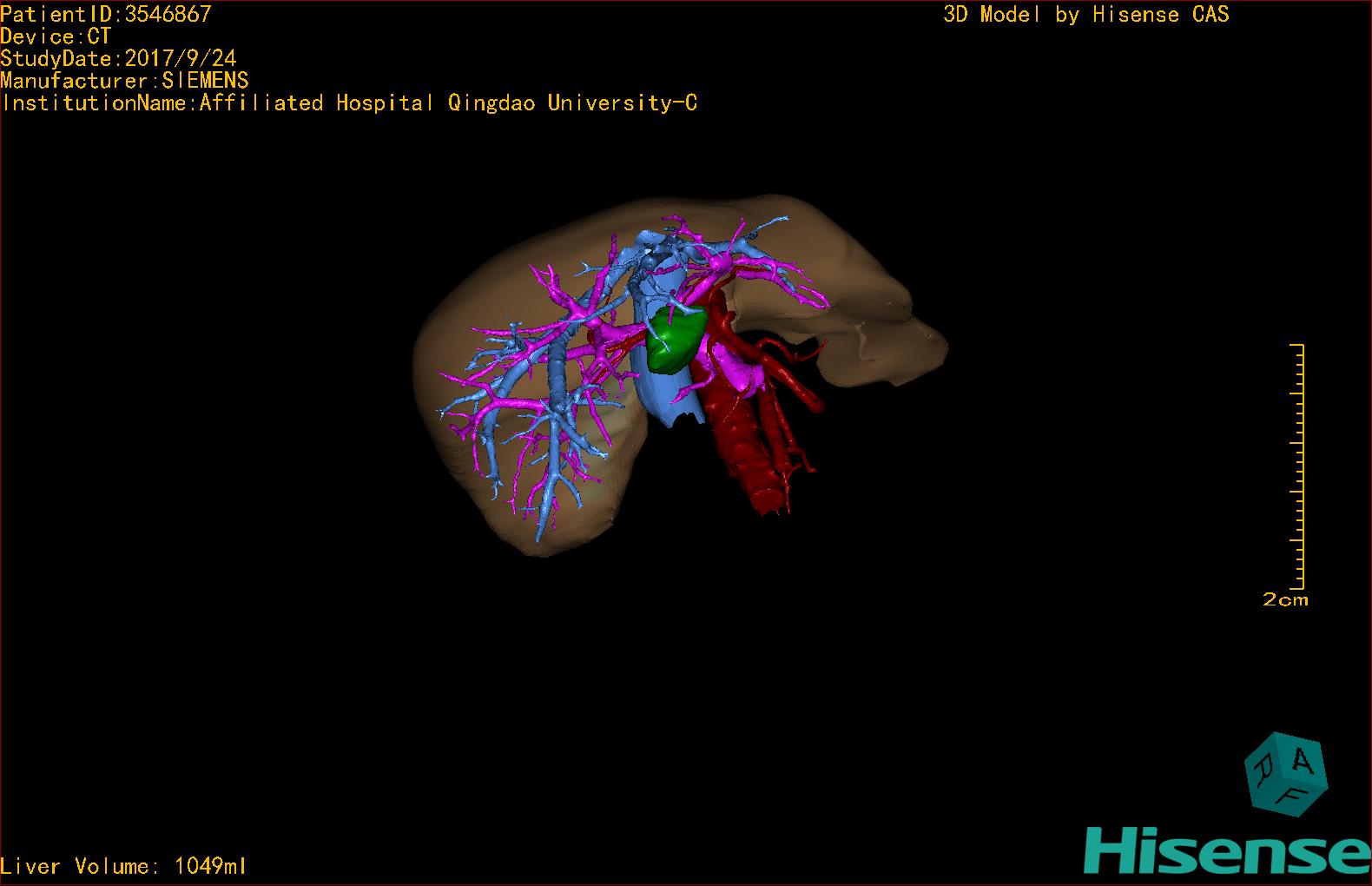The image size is (1372, 886).
Task: Click the A face of the orientation cube
Action: [x=1303, y=761]
